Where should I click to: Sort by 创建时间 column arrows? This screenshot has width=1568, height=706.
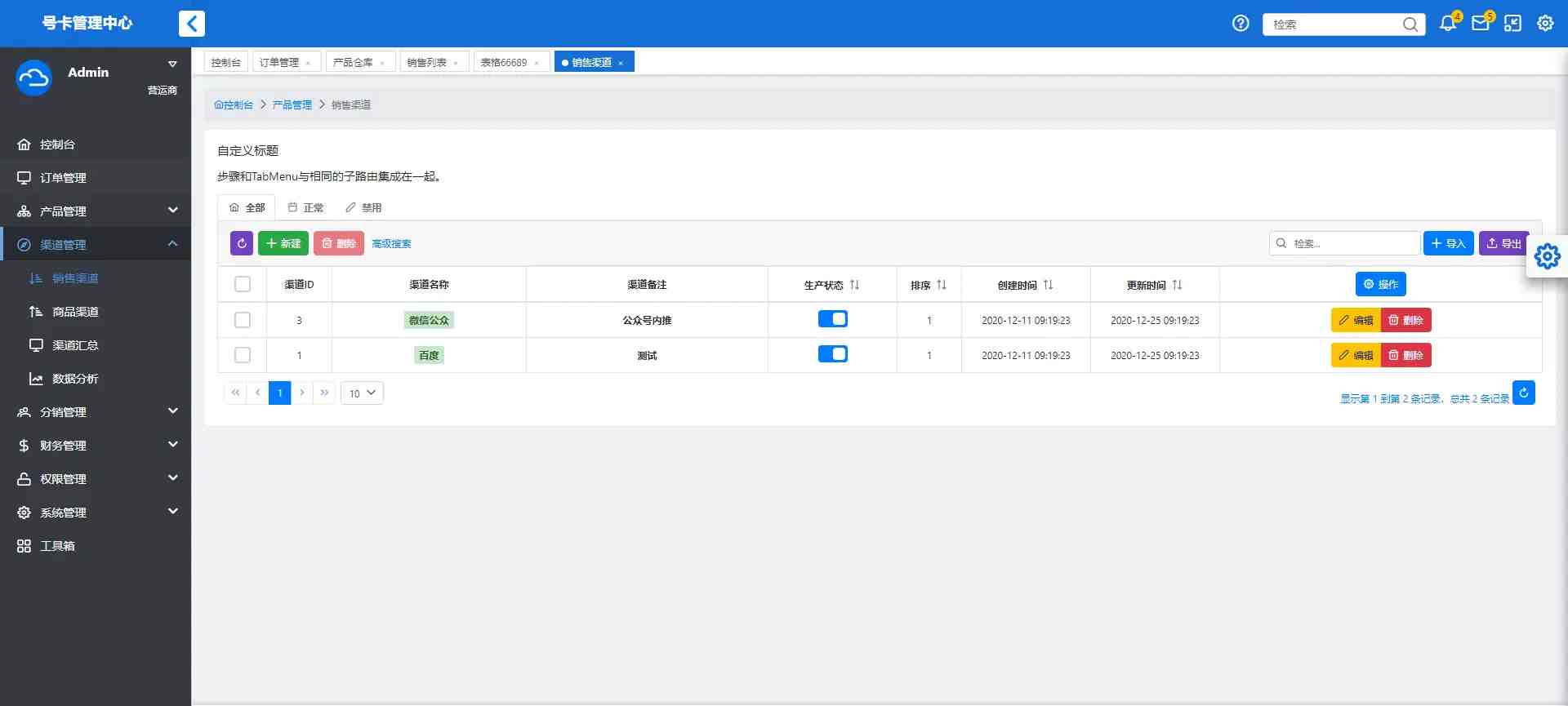click(x=1048, y=285)
